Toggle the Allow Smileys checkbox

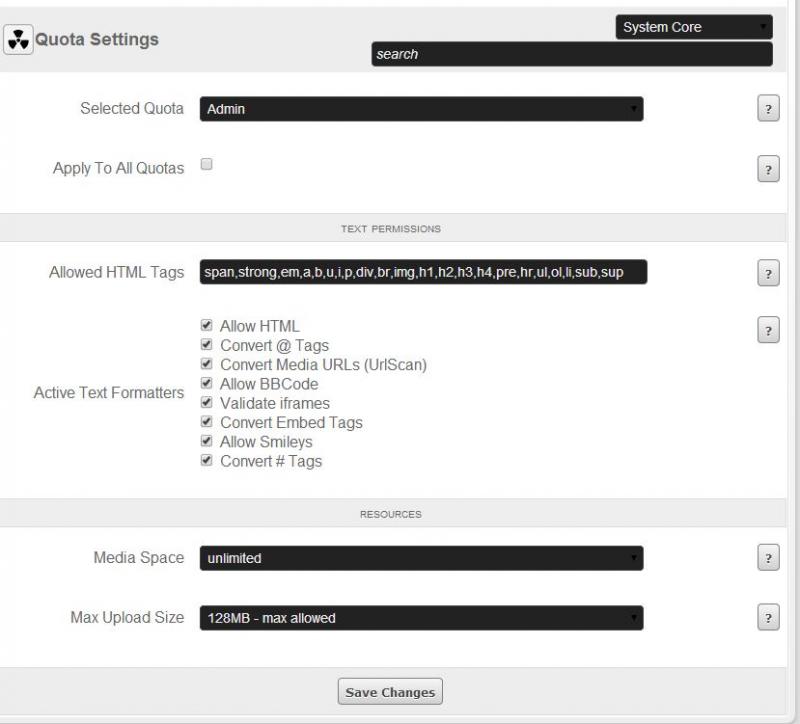point(207,442)
